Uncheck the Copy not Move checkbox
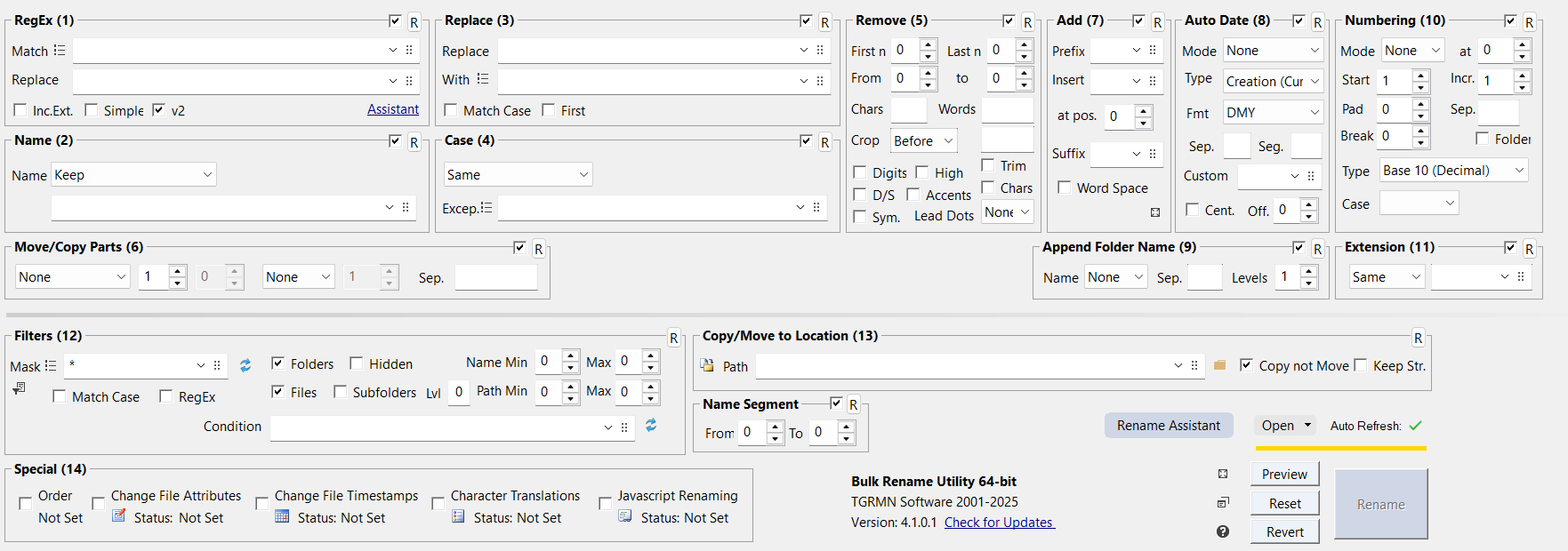This screenshot has width=1568, height=551. point(1246,365)
